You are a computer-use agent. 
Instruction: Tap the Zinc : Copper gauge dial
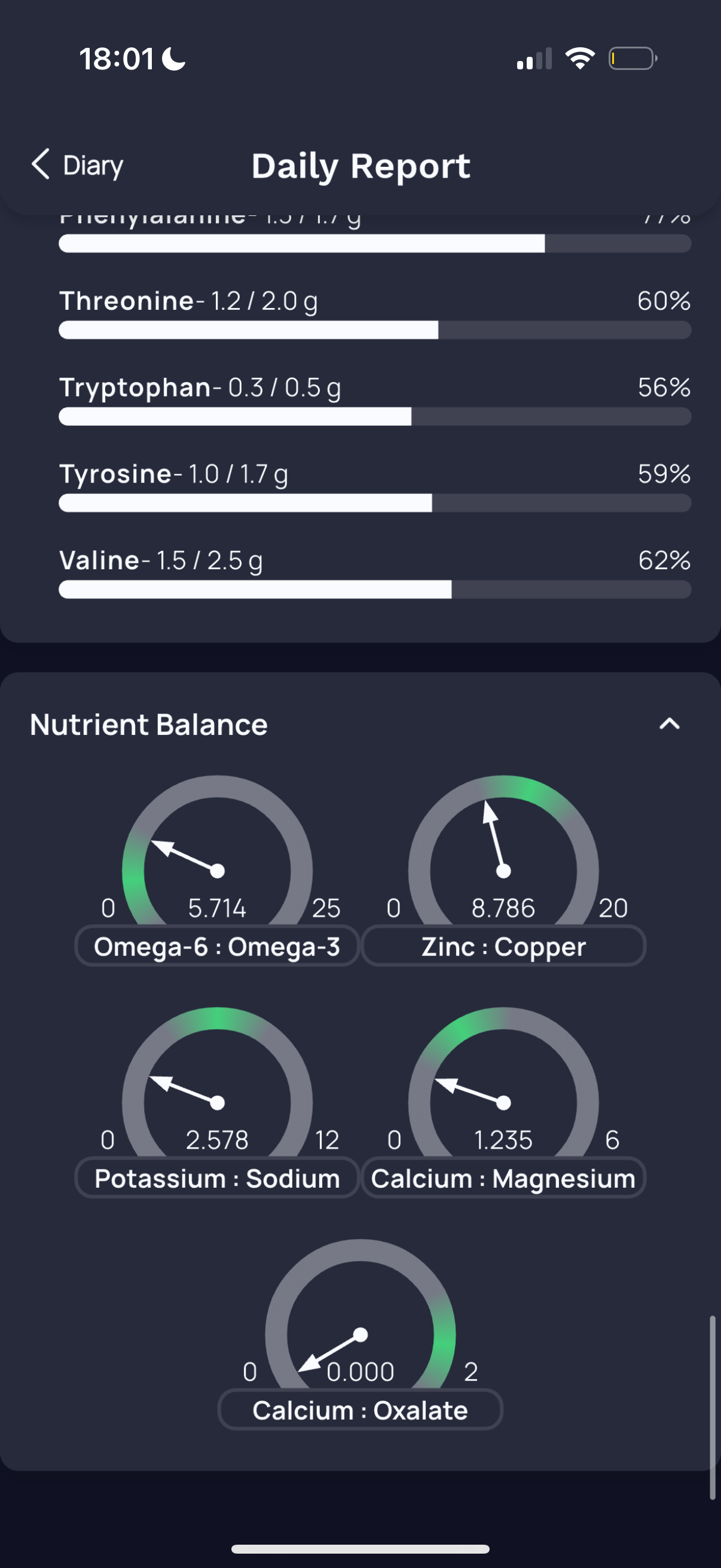(503, 852)
